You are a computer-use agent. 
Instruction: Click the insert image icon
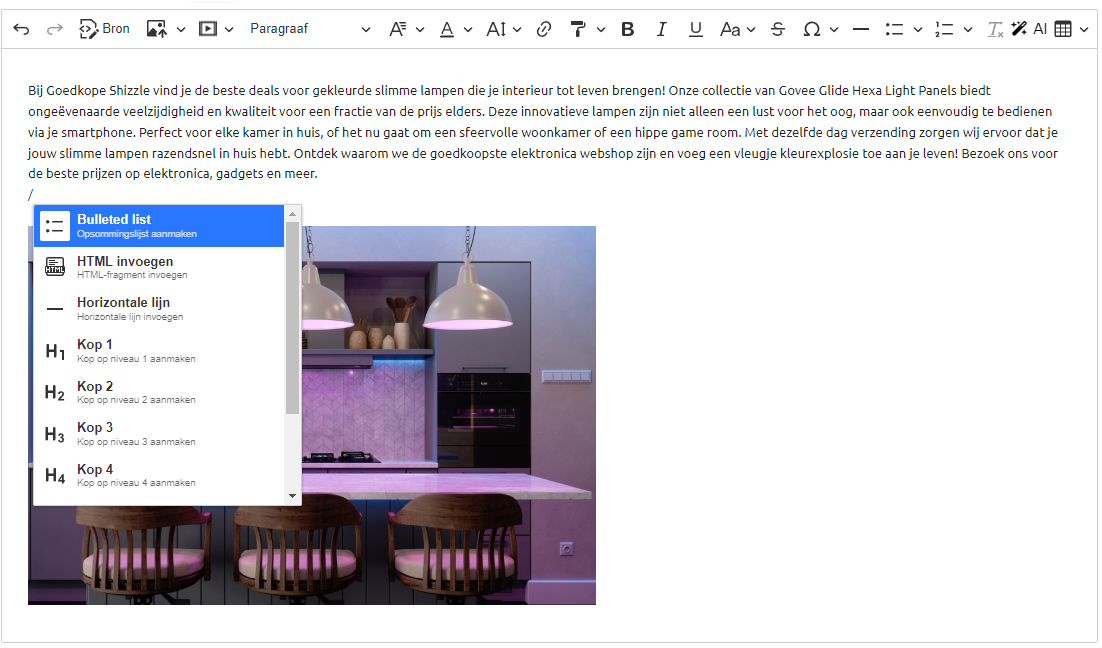[157, 29]
